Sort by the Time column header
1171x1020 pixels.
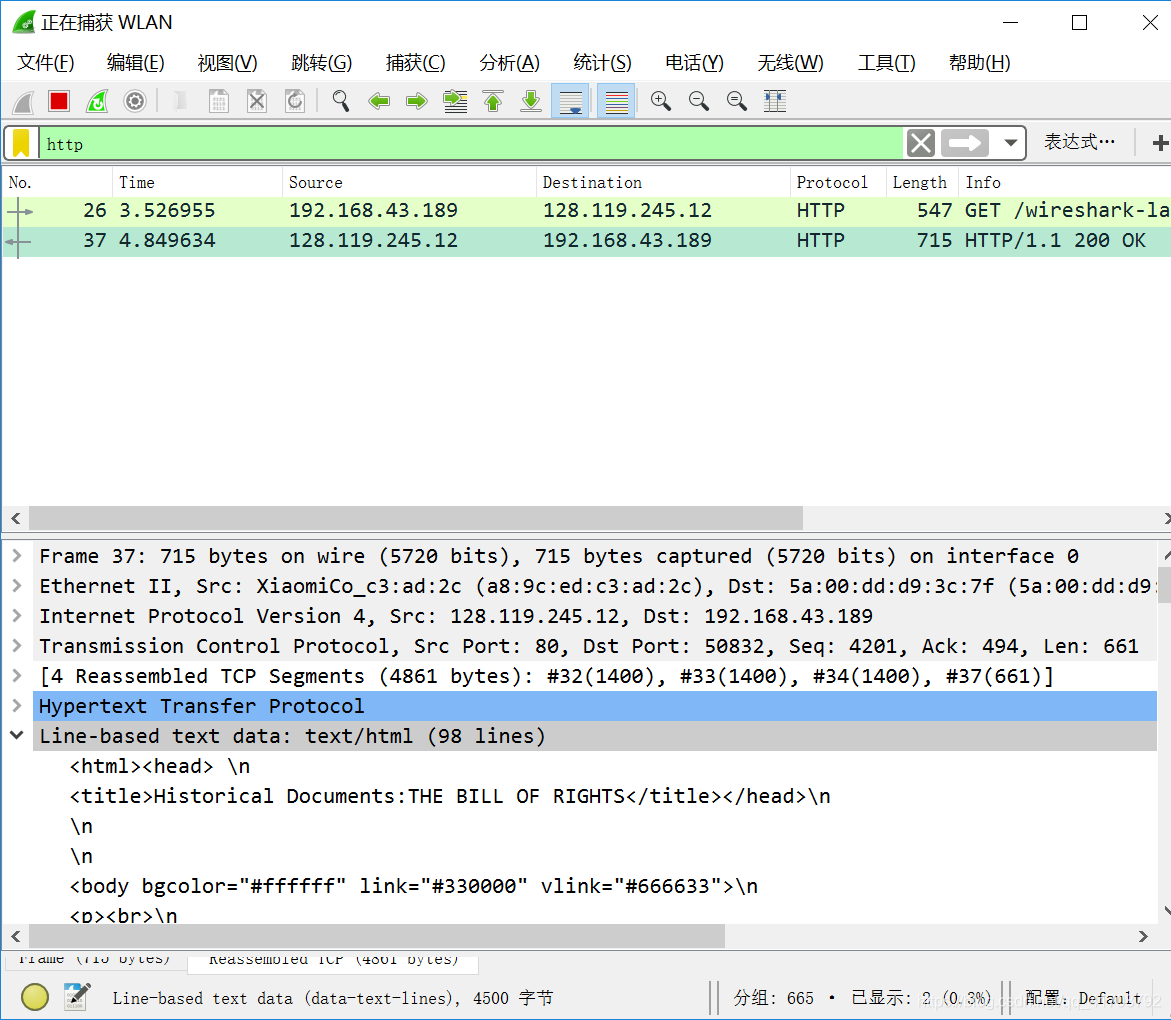(x=198, y=182)
